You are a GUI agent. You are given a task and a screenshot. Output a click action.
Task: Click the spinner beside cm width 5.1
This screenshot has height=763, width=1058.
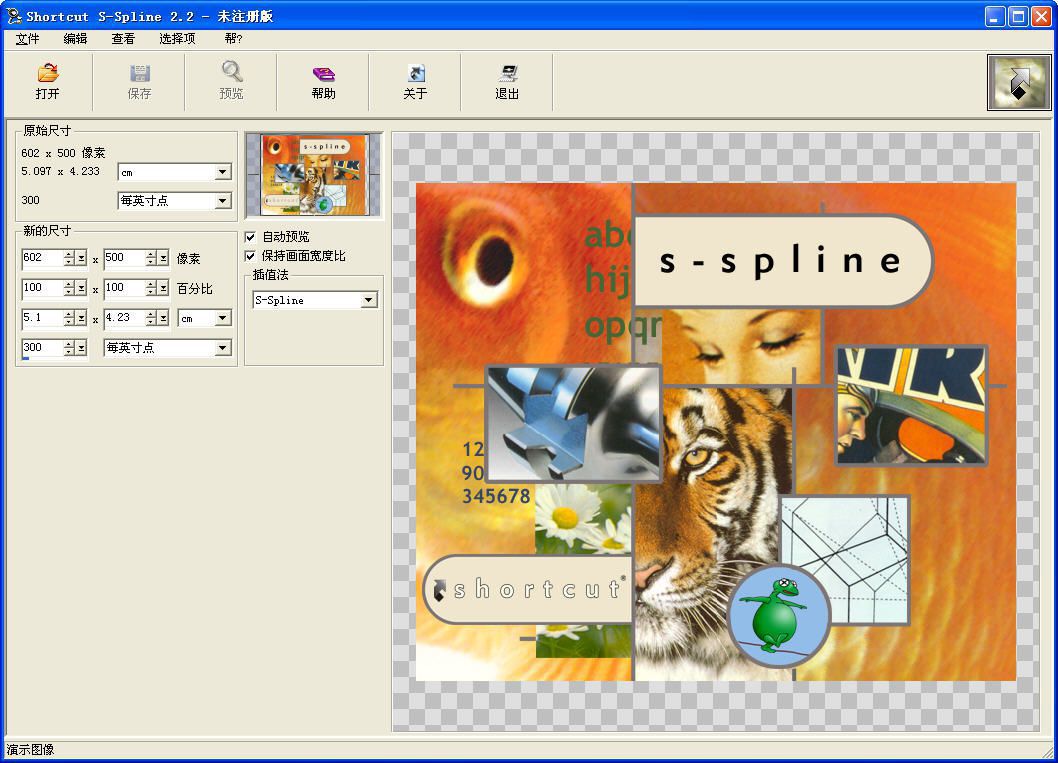[x=69, y=318]
